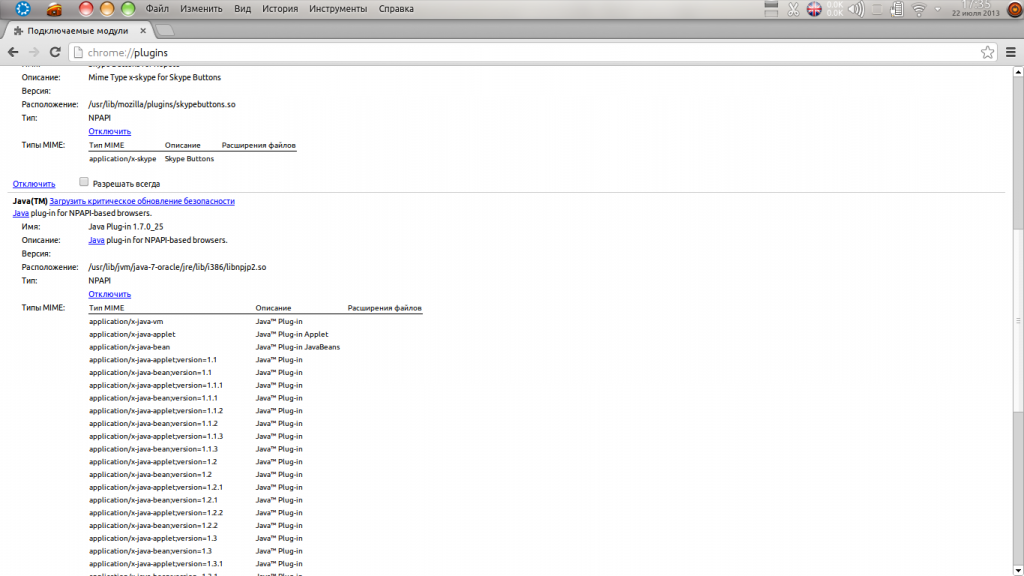Viewport: 1024px width, 576px height.
Task: Expand hidden tray icons with the small arrow
Action: tap(938, 9)
